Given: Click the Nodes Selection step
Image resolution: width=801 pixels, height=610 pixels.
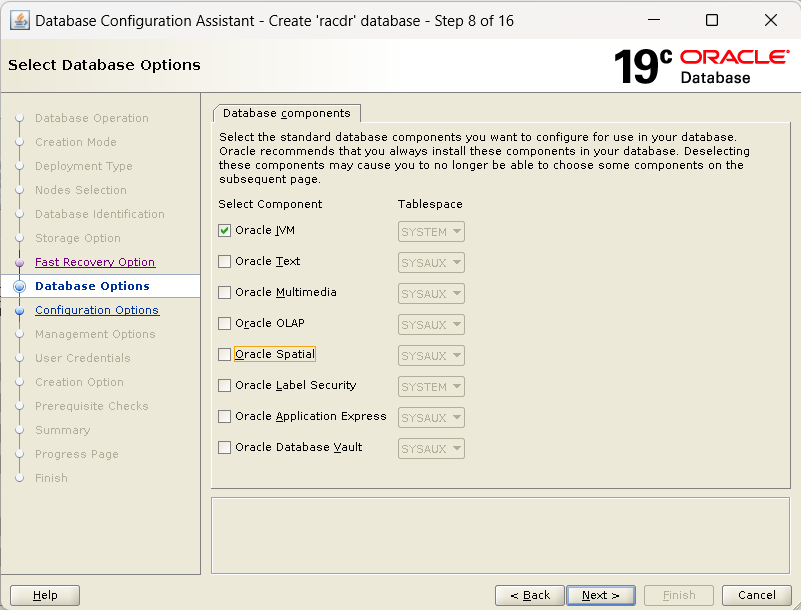Looking at the screenshot, I should click(x=81, y=190).
